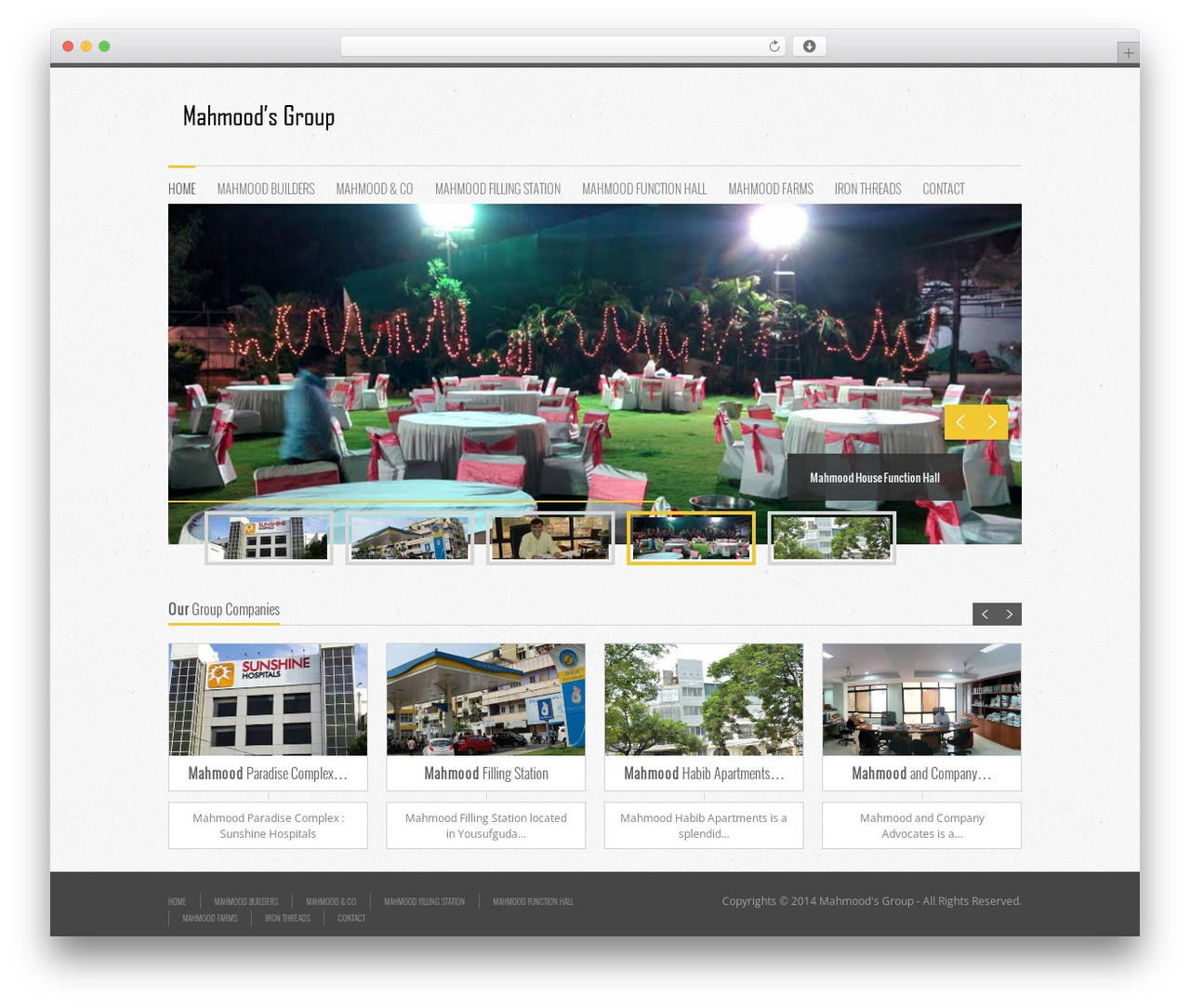Focus the browser address bar
The image size is (1190, 1008).
point(562,46)
